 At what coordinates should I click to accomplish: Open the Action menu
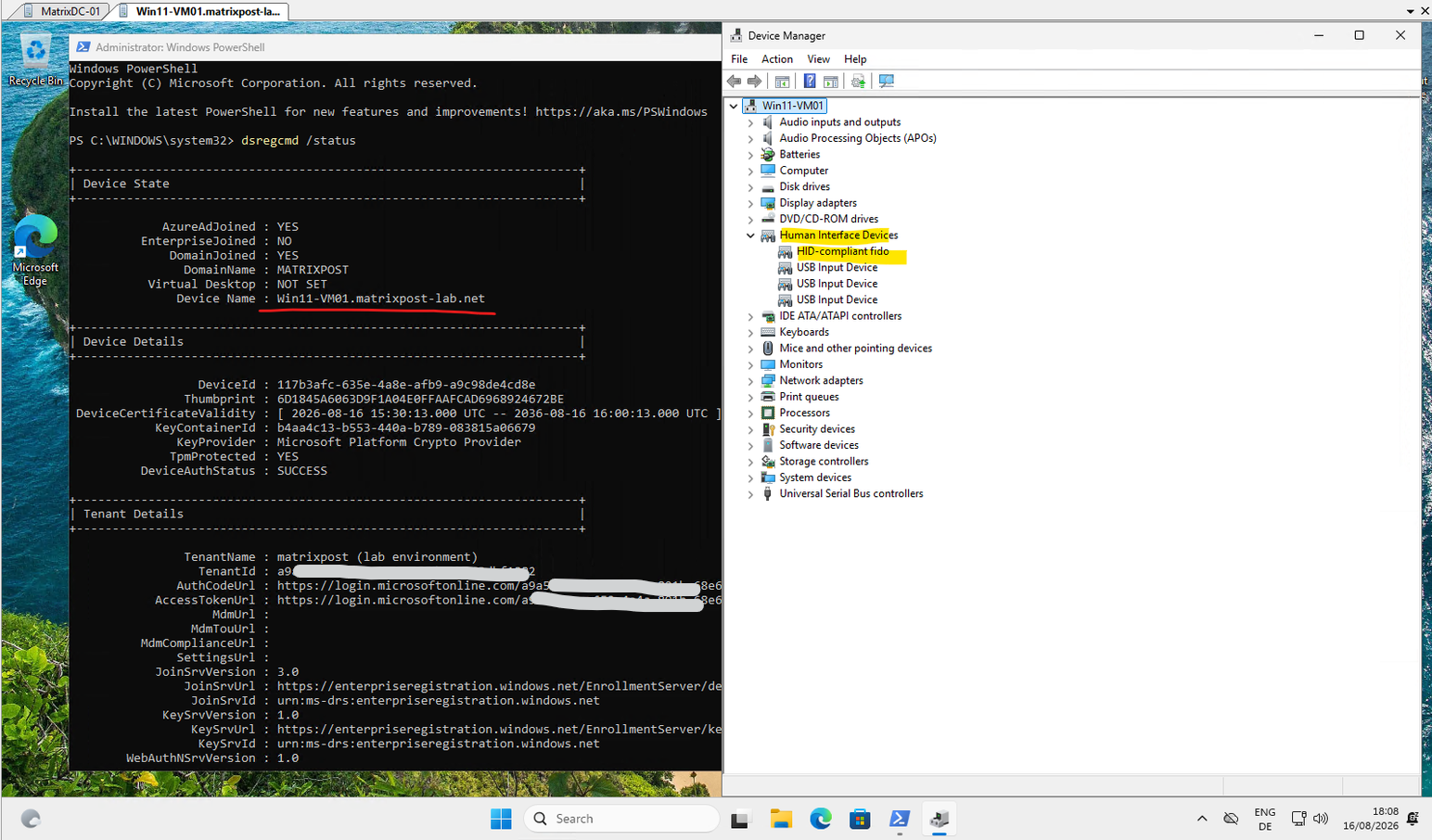777,59
